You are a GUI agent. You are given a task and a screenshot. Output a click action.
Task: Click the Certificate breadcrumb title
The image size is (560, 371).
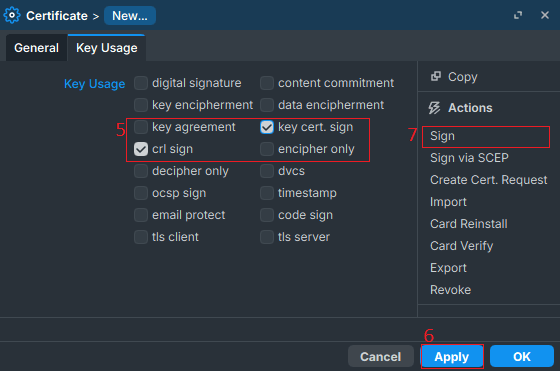point(57,16)
